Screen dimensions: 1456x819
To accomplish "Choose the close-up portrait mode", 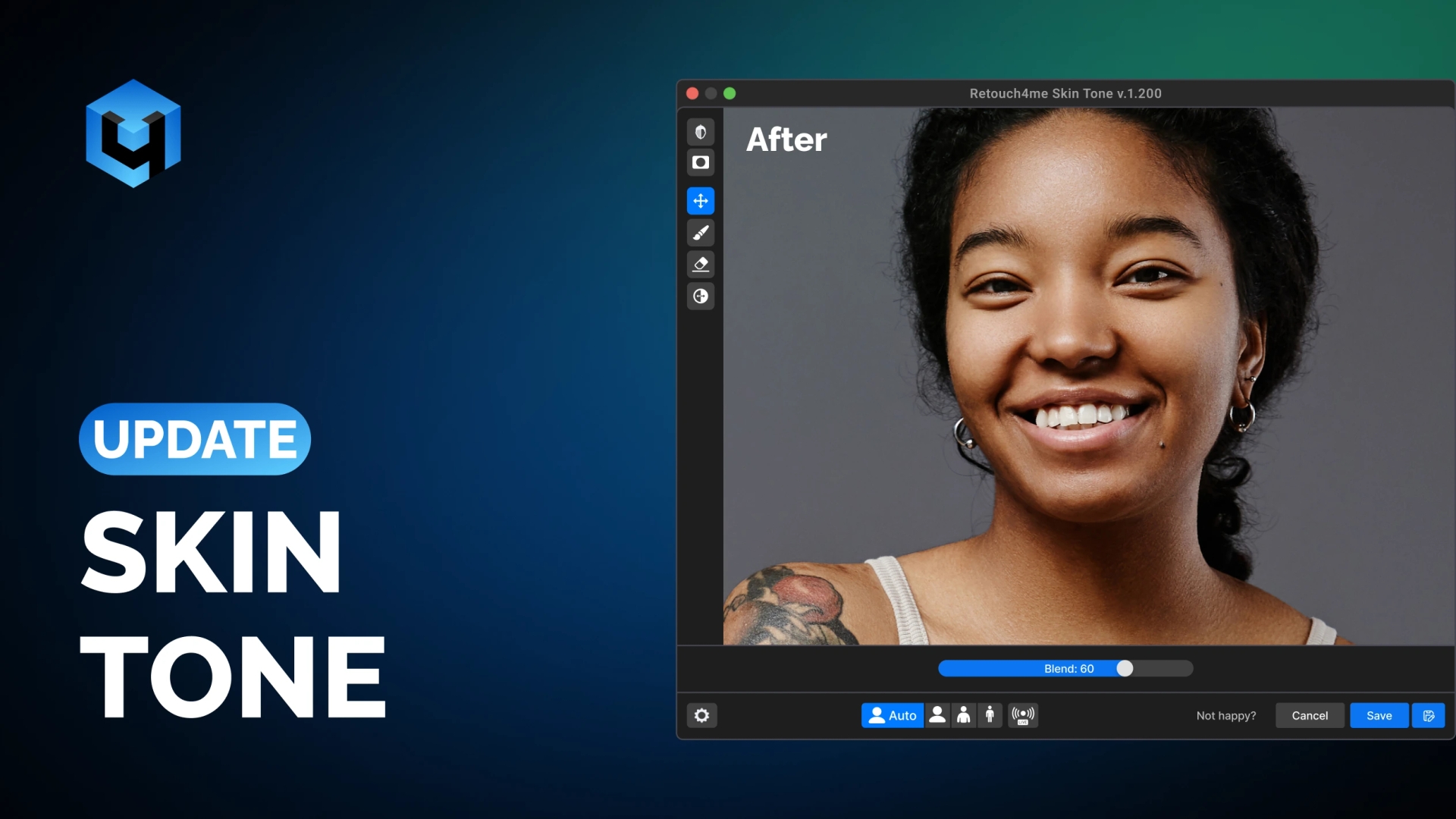I will pyautogui.click(x=937, y=715).
